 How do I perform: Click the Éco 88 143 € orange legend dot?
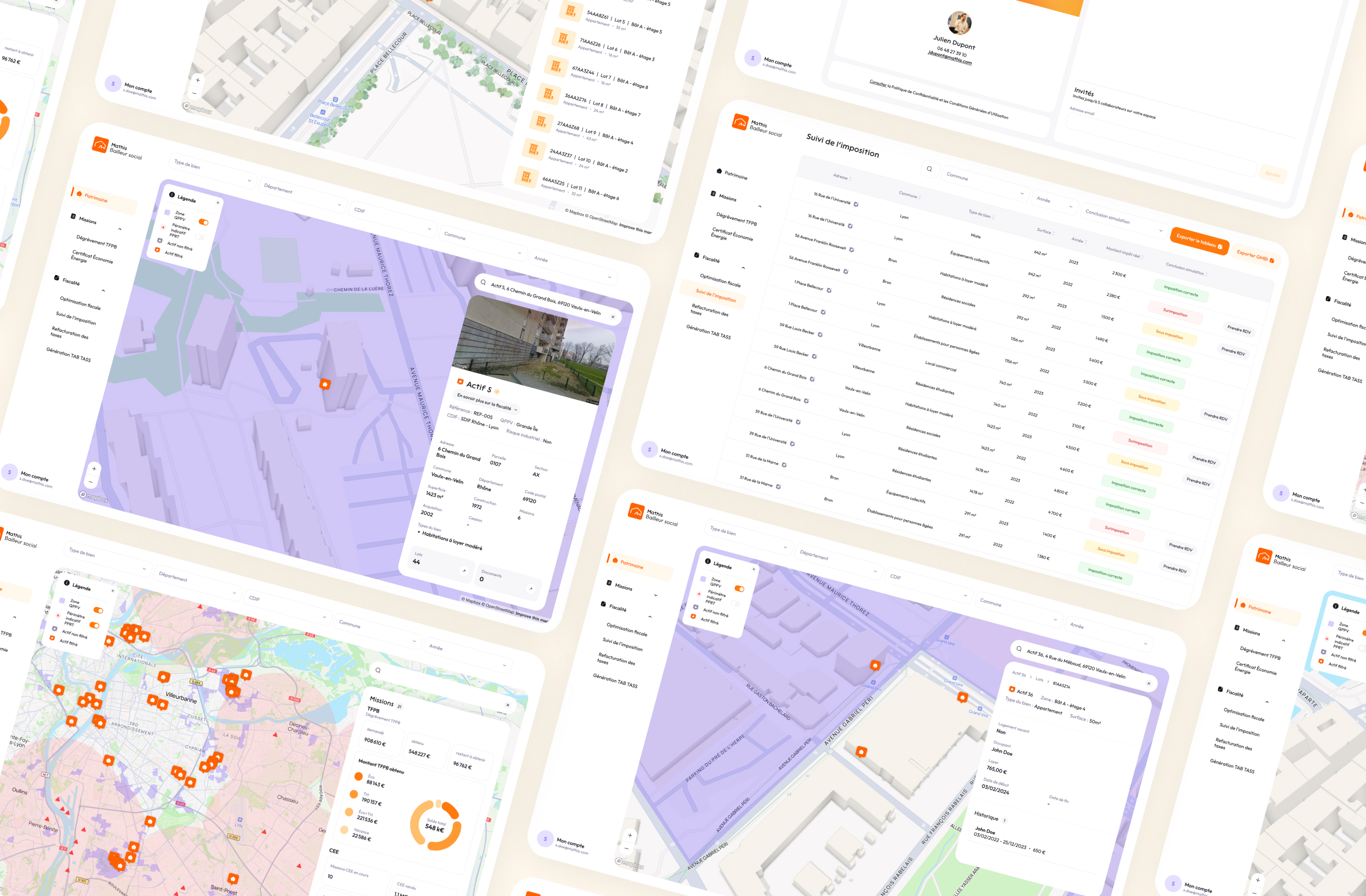(359, 776)
